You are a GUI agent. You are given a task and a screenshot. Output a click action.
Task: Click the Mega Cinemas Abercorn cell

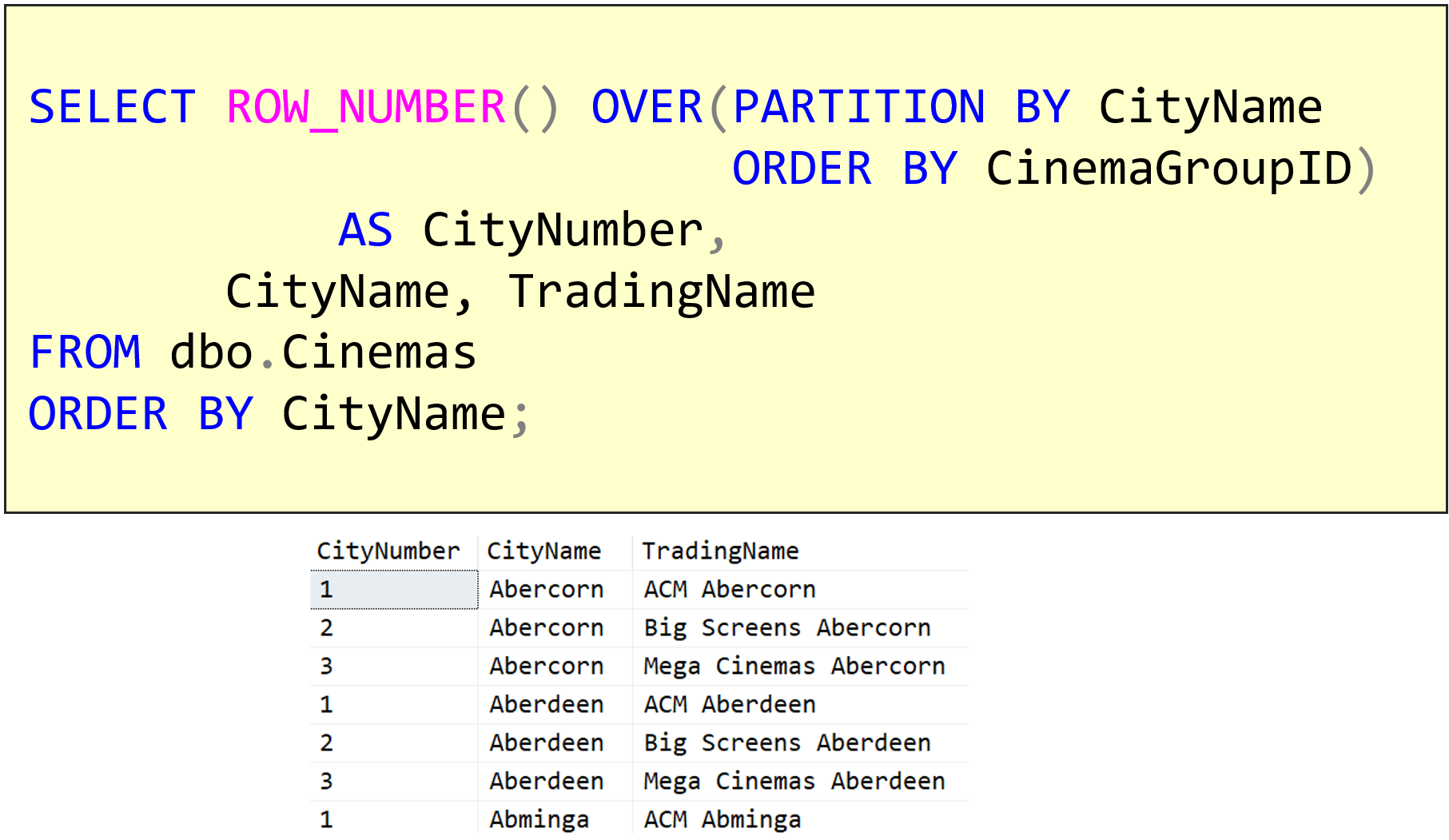(794, 666)
